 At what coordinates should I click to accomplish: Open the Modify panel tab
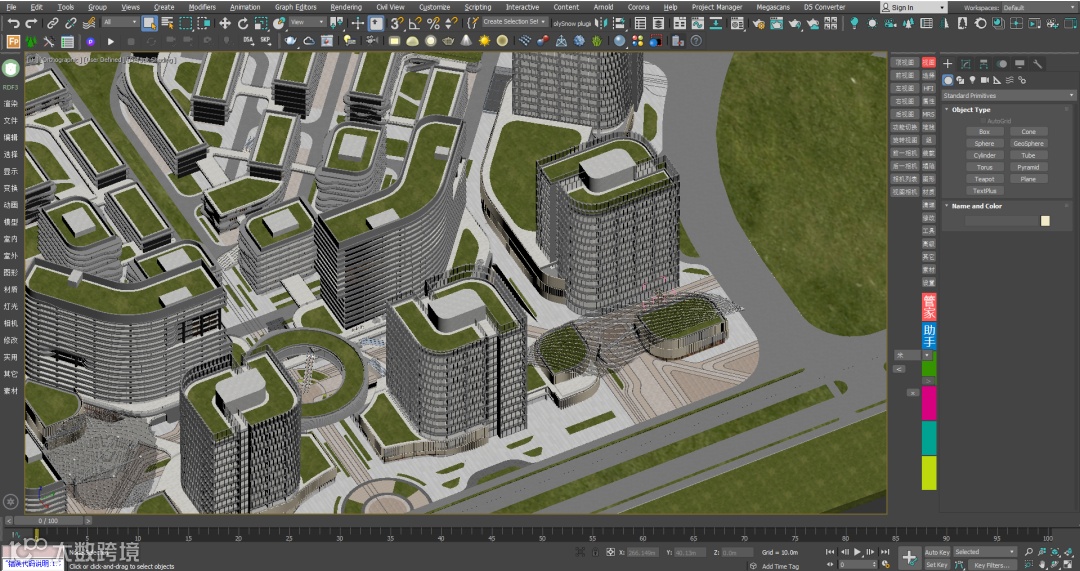click(x=965, y=64)
